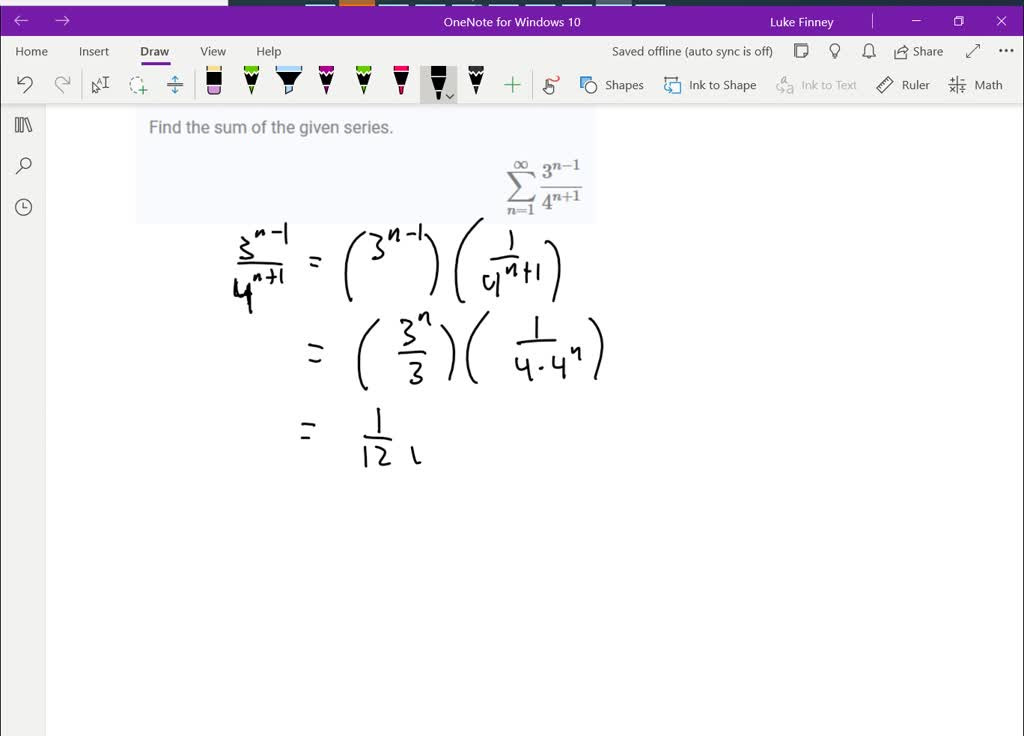The height and width of the screenshot is (736, 1024).
Task: Select the Eraser tool
Action: tap(213, 84)
